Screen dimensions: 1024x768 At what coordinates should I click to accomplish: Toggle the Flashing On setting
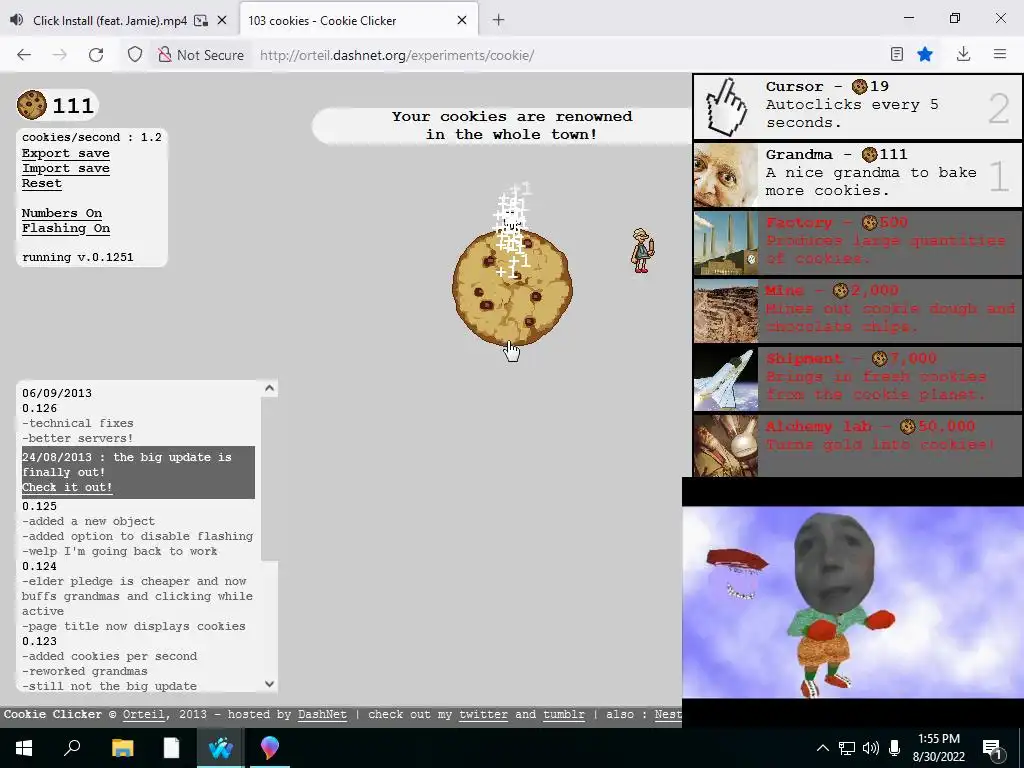pos(66,228)
